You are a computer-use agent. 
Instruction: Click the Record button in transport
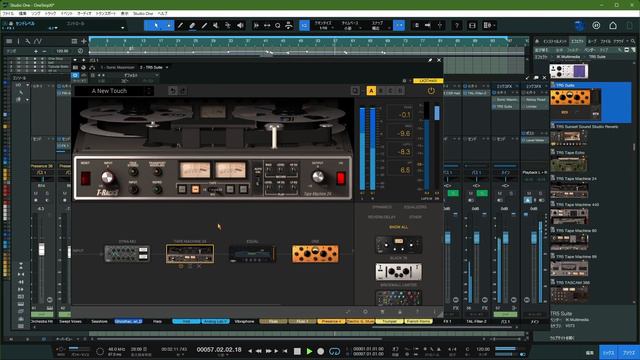[x=321, y=351]
